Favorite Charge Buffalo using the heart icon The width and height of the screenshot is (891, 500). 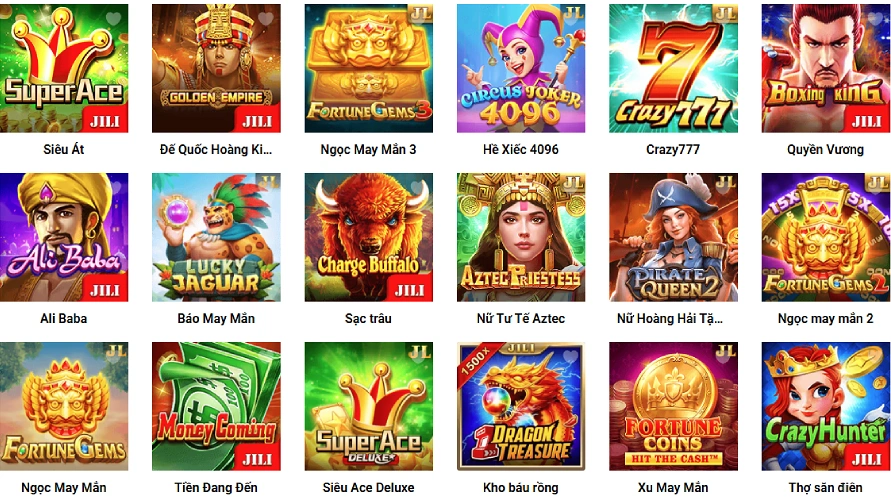418,188
